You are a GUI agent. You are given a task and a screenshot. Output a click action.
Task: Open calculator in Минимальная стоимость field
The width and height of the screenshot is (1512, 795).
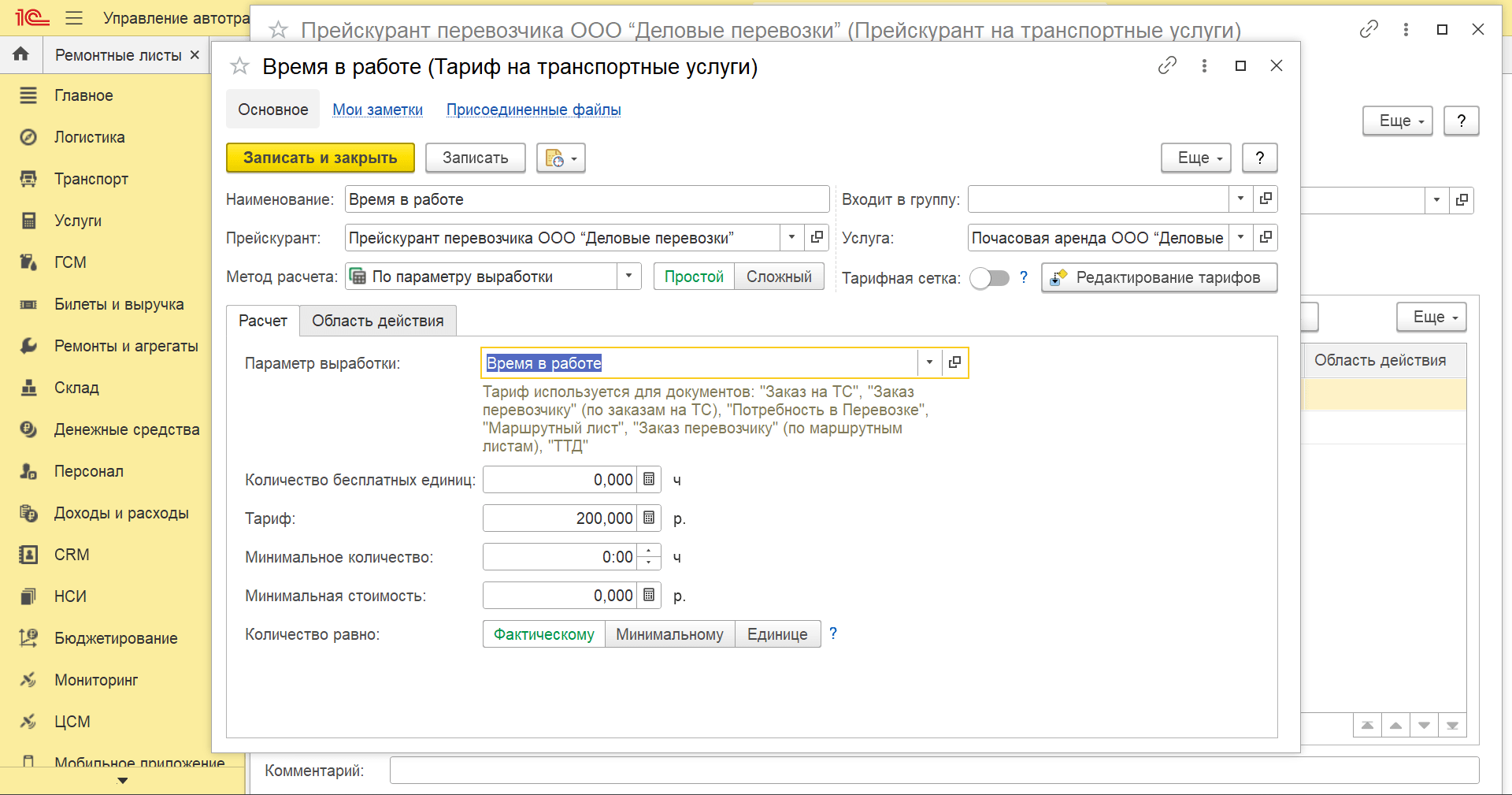pos(649,596)
